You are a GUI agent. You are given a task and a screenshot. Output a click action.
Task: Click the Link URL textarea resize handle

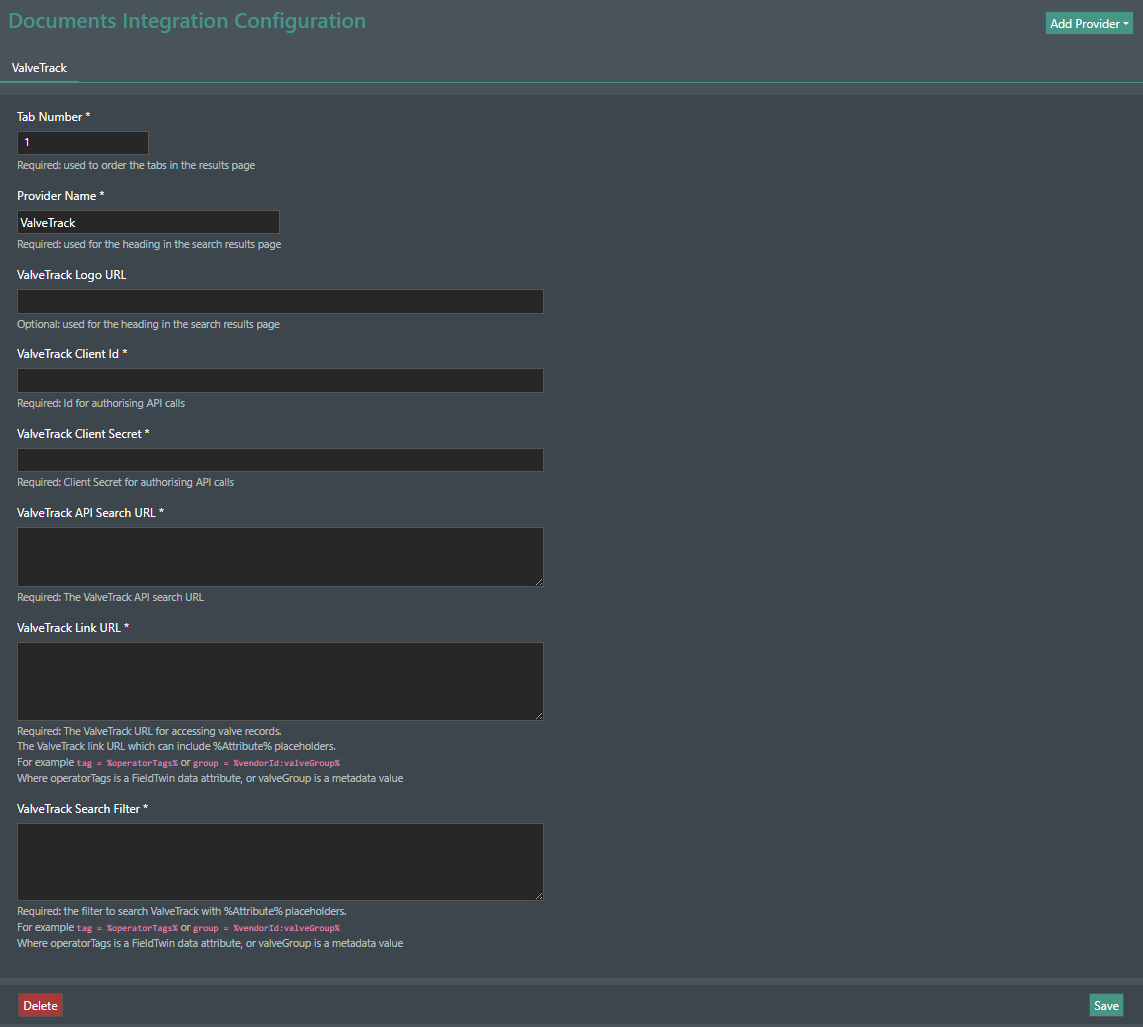click(x=538, y=715)
